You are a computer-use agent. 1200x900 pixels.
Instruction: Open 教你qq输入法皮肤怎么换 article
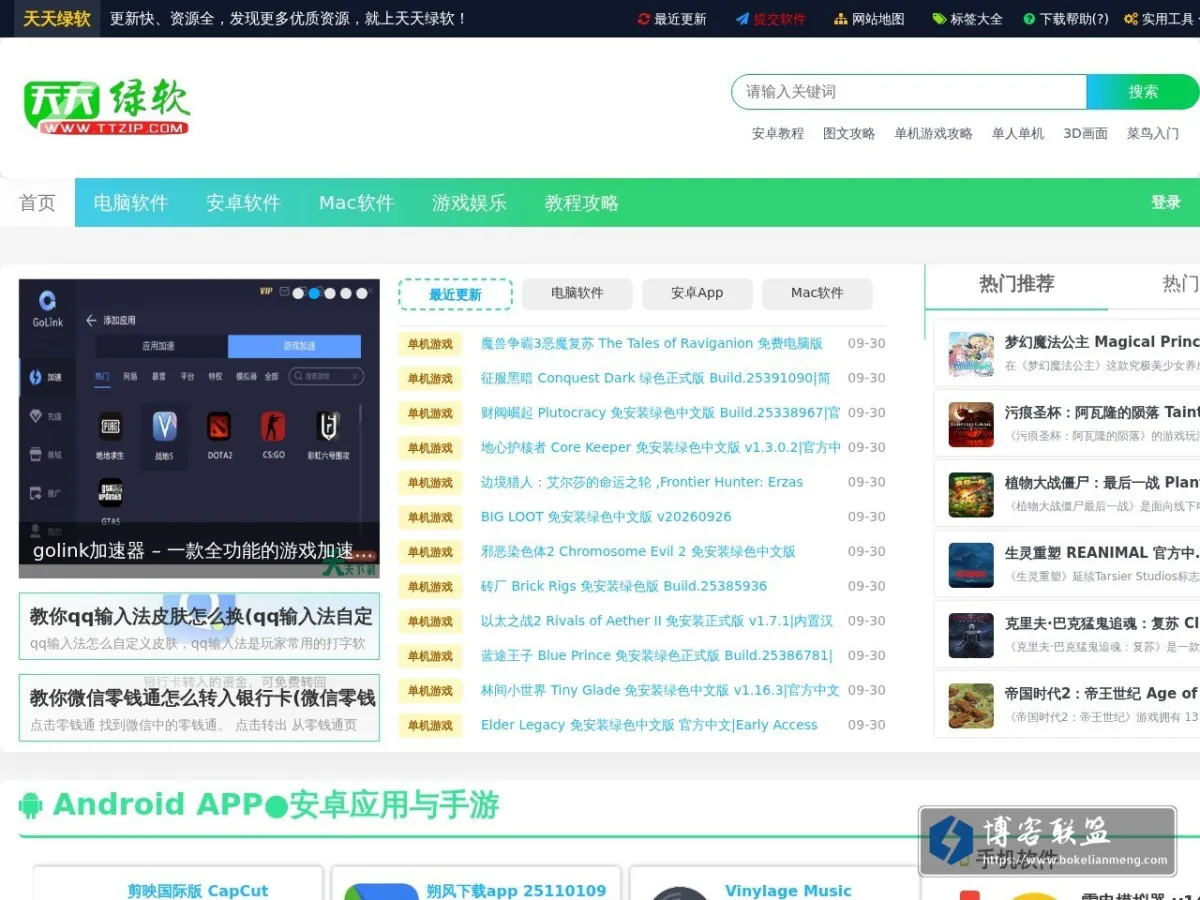click(x=199, y=627)
